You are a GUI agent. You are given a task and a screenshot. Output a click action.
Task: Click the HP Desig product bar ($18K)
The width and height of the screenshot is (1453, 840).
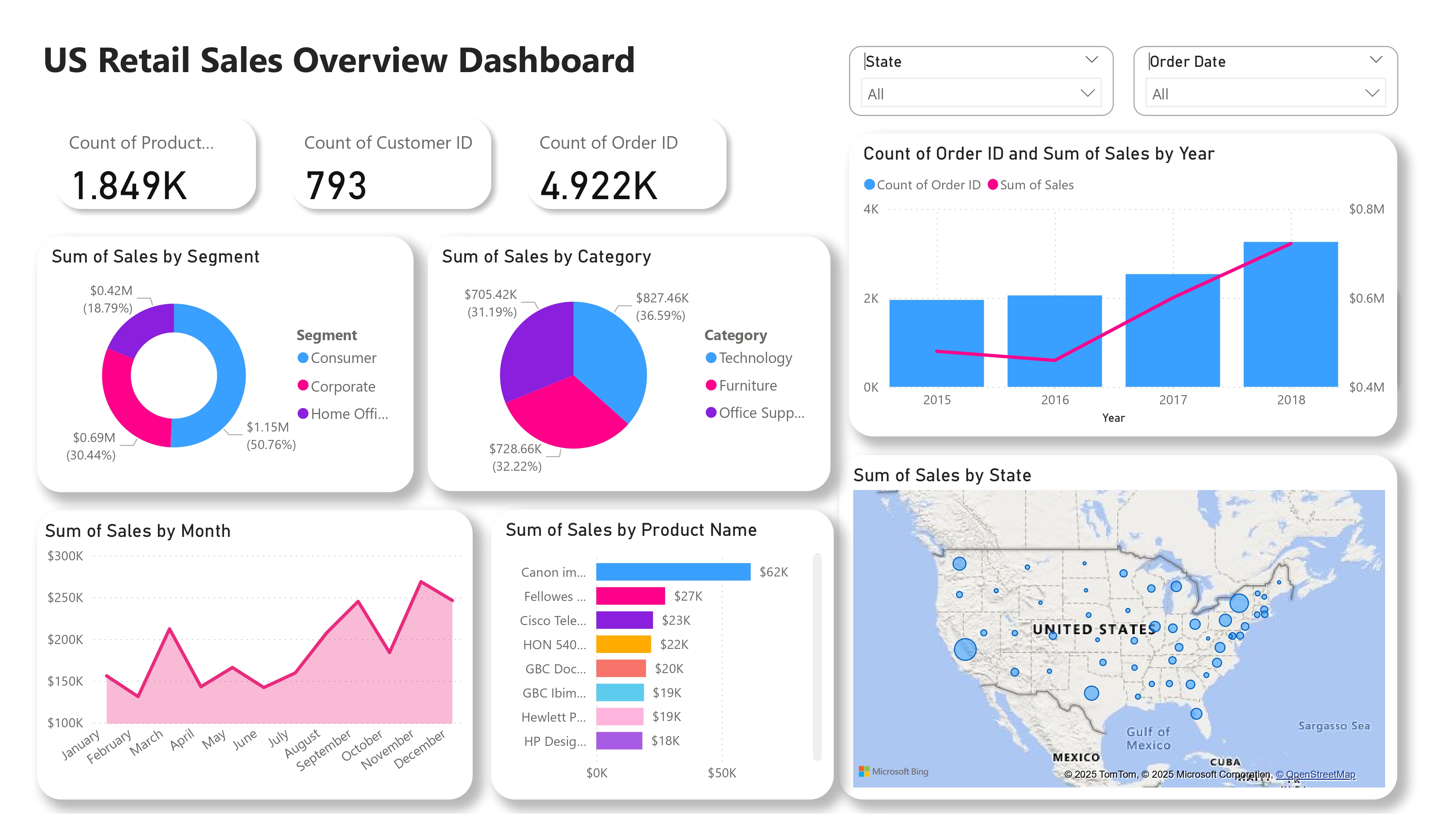[619, 741]
